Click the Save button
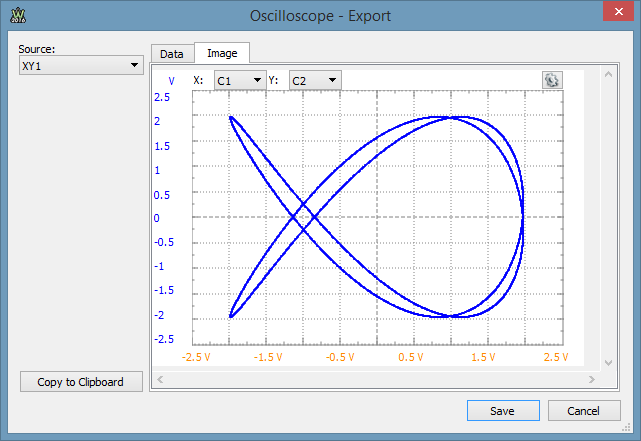The height and width of the screenshot is (441, 641). [x=503, y=410]
